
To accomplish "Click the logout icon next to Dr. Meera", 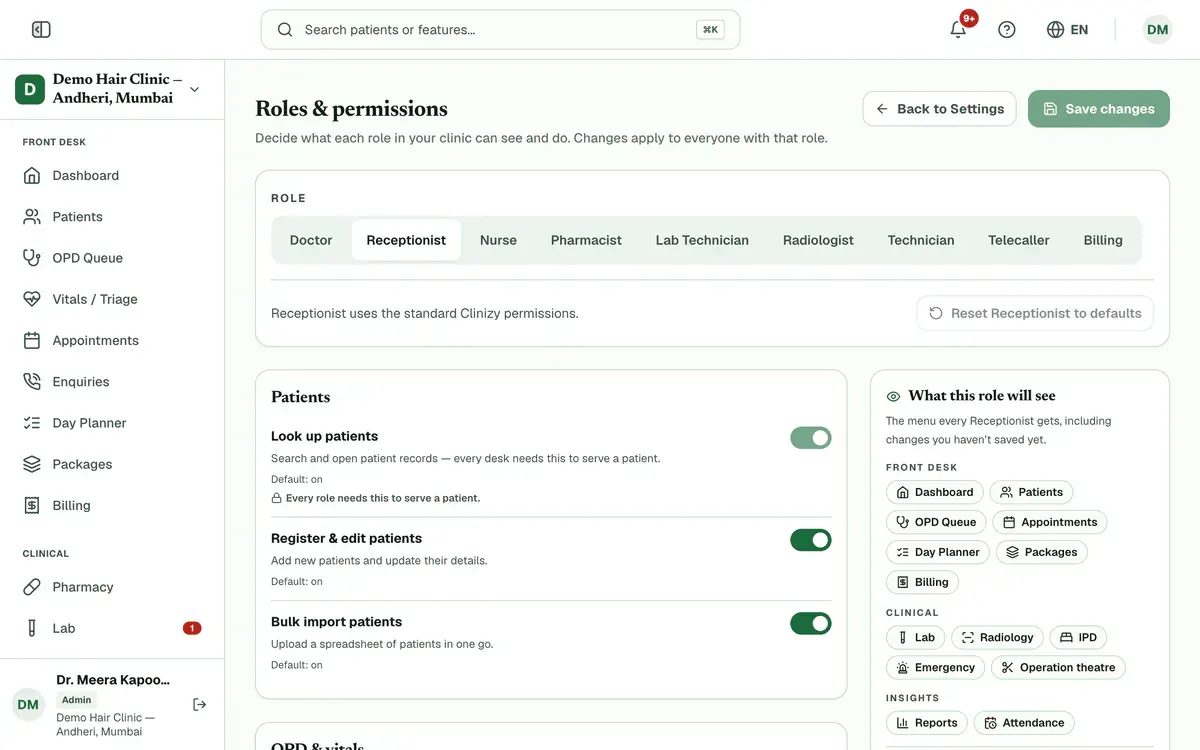I will click(199, 705).
